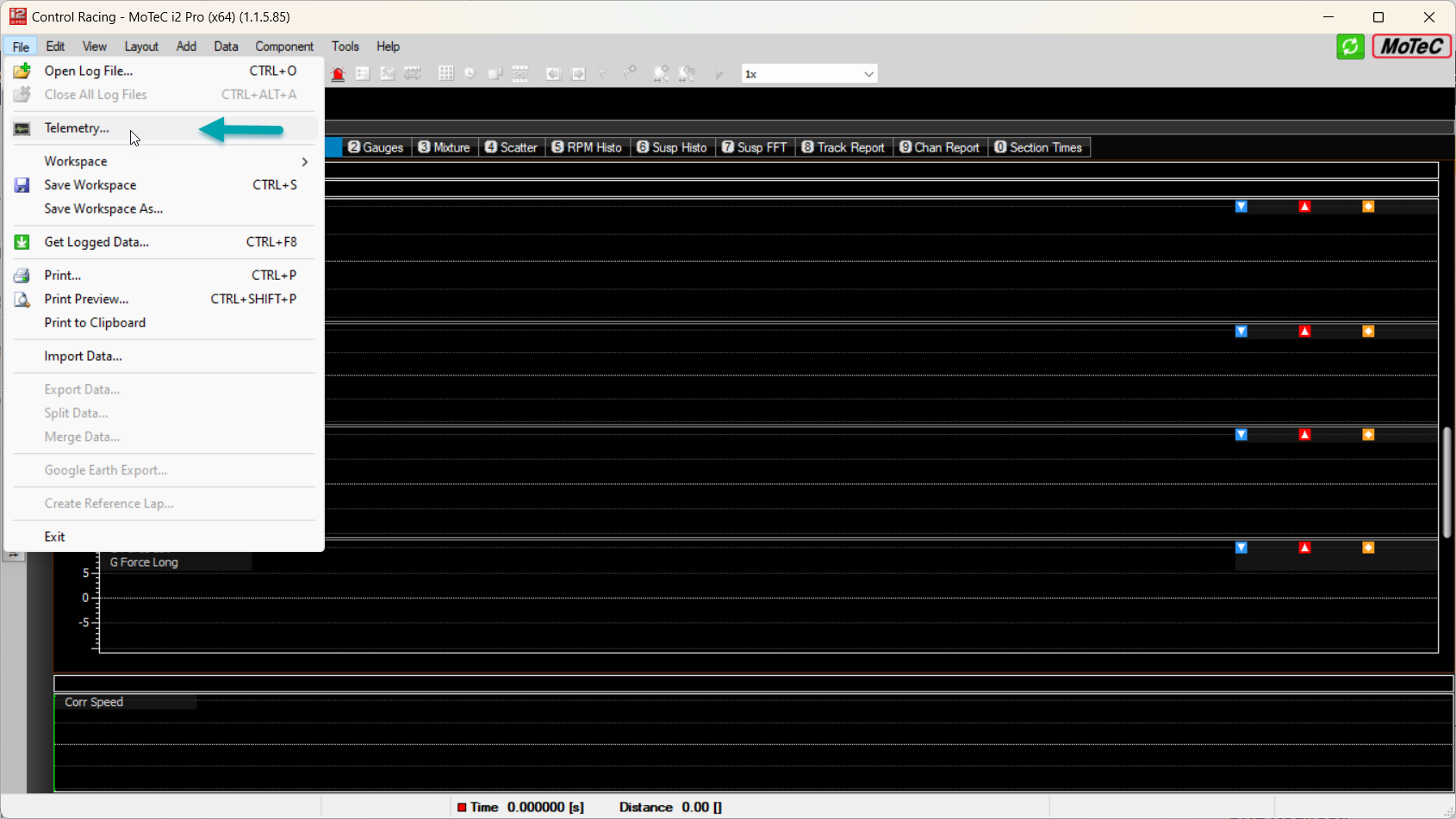Select Get Logged Data menu entry
The image size is (1456, 819).
click(164, 242)
